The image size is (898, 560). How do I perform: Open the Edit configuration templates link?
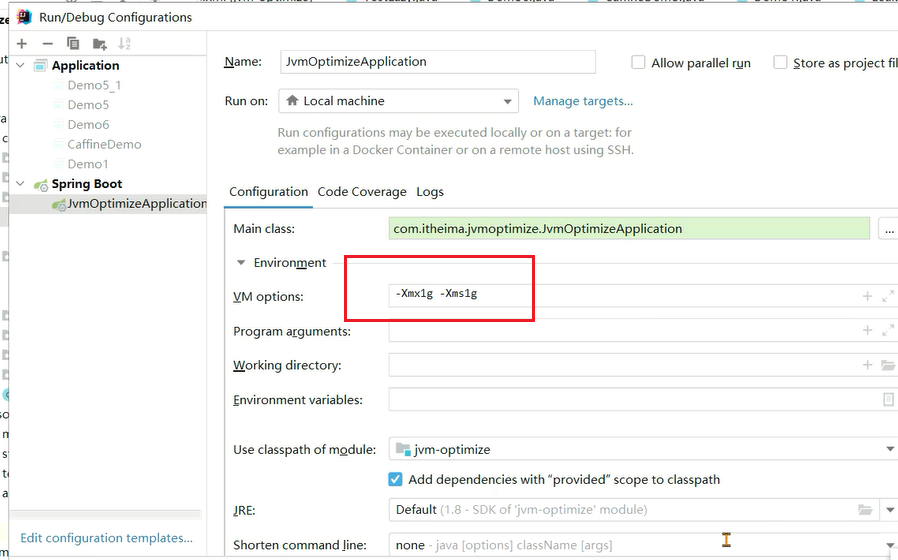tap(106, 538)
